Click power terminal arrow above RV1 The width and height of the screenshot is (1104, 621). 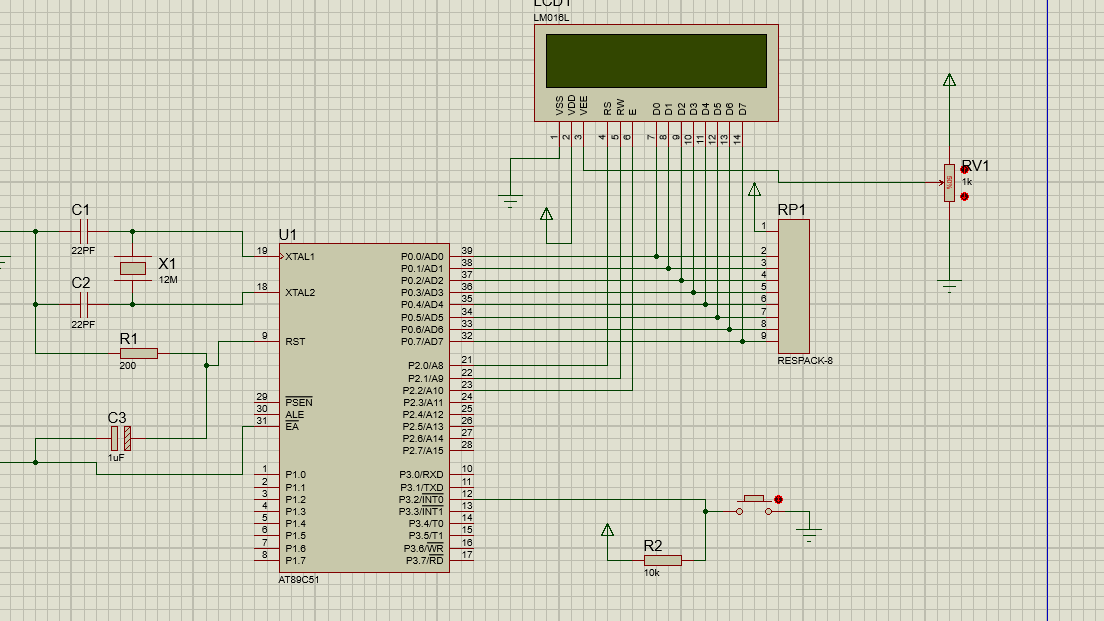949,80
